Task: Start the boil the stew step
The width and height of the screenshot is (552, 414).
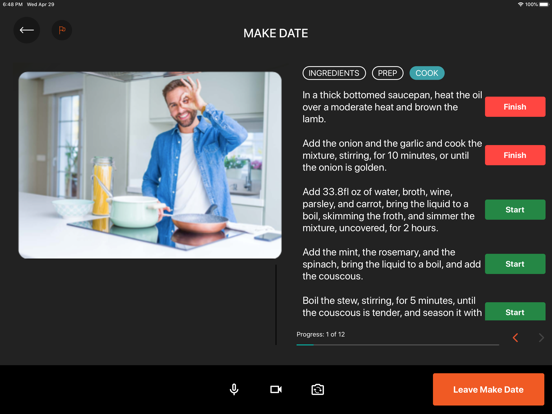Action: pyautogui.click(x=515, y=311)
